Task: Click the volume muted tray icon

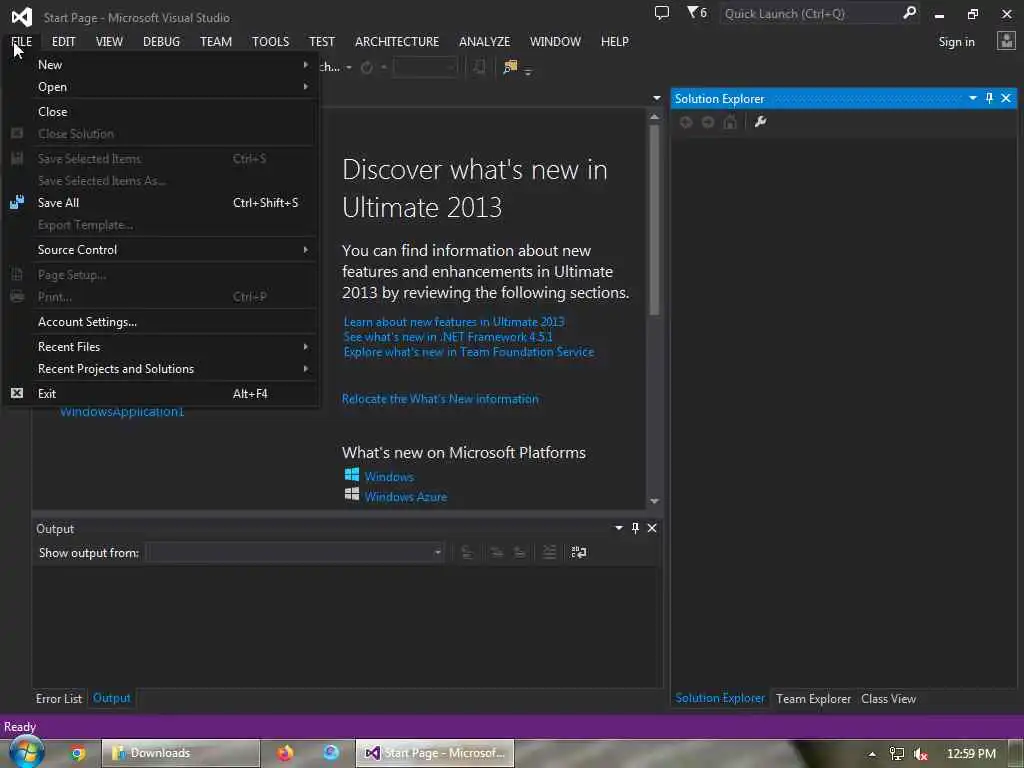Action: click(921, 754)
